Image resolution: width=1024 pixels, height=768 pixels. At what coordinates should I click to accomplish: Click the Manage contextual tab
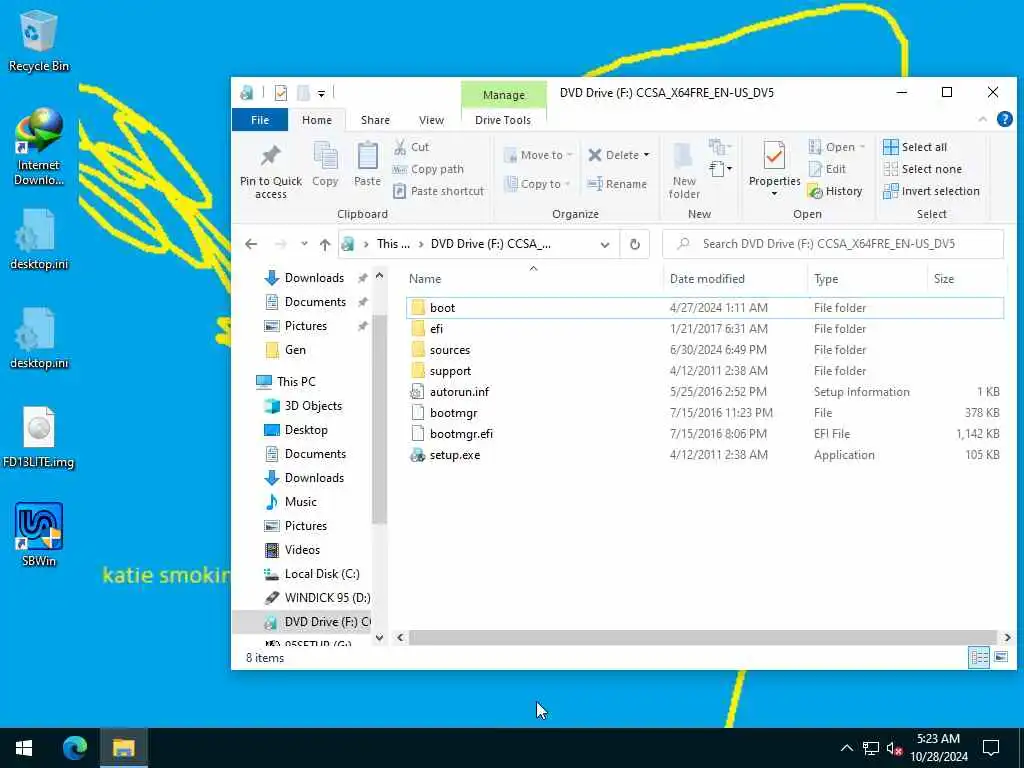[x=504, y=95]
